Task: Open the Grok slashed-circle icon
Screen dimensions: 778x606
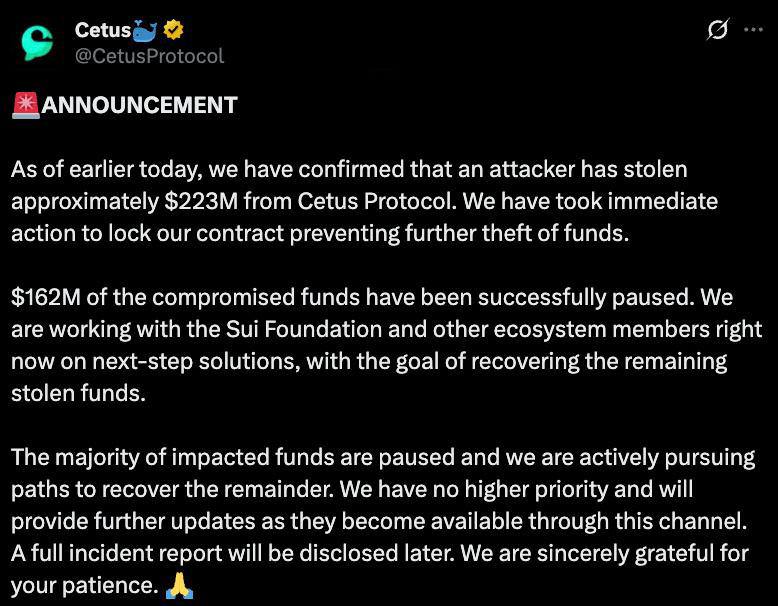Action: pyautogui.click(x=718, y=30)
